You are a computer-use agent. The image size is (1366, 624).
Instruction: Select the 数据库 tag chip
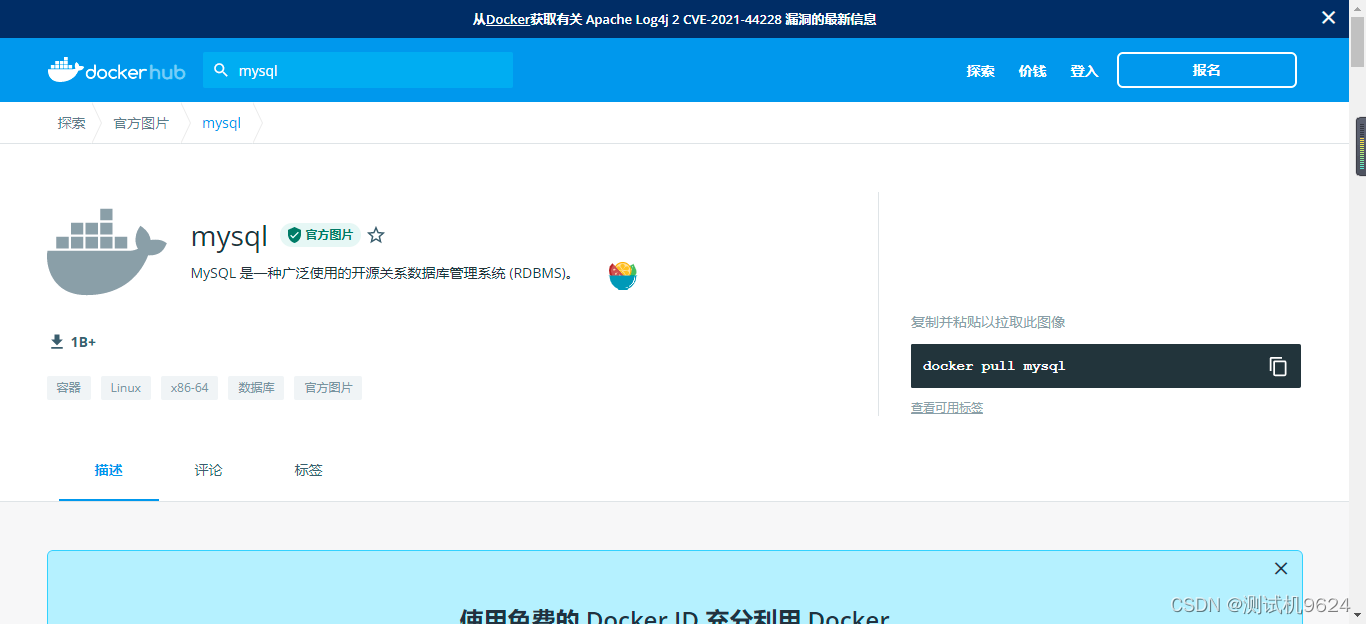coord(256,388)
